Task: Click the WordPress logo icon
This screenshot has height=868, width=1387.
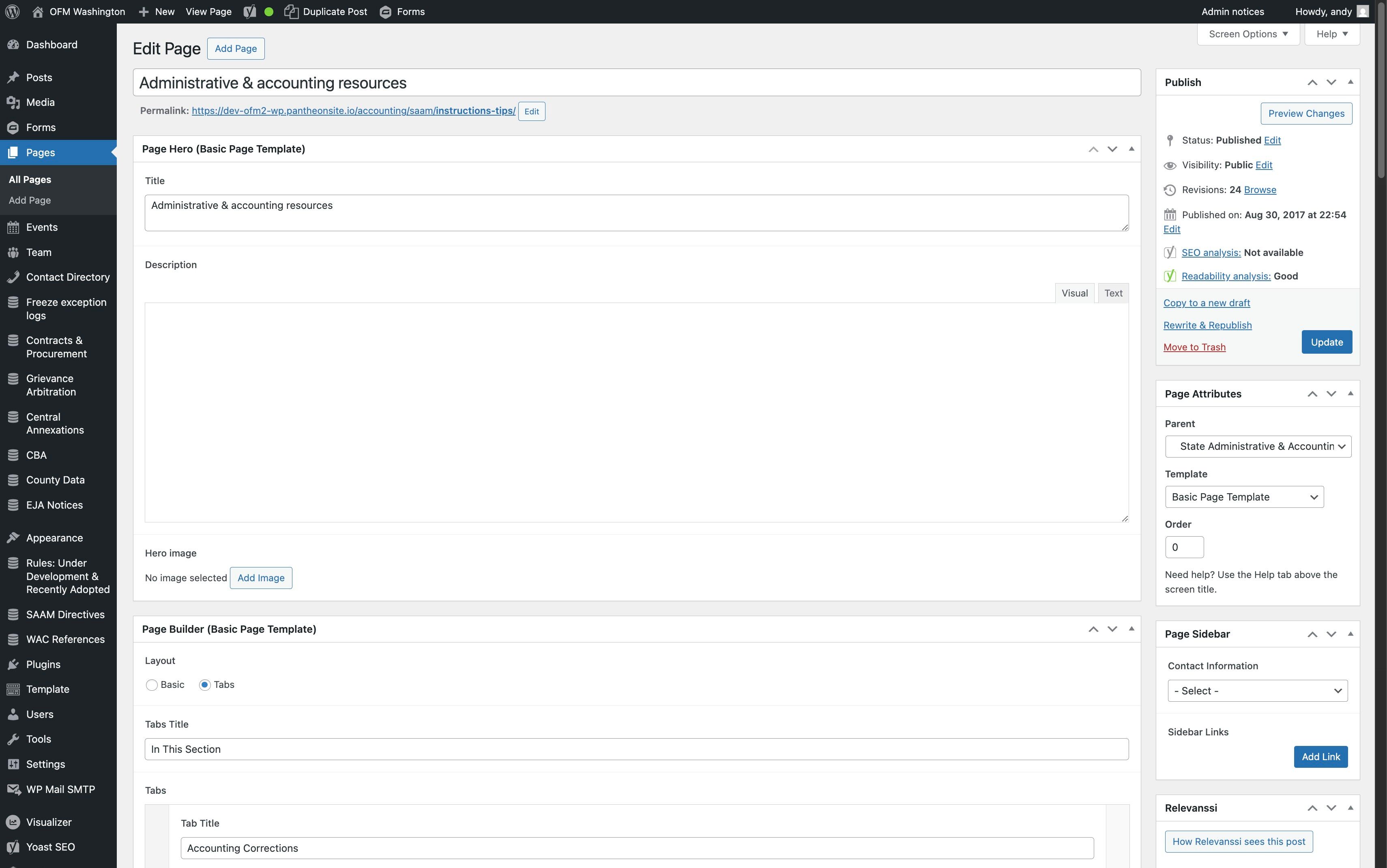Action: point(12,11)
